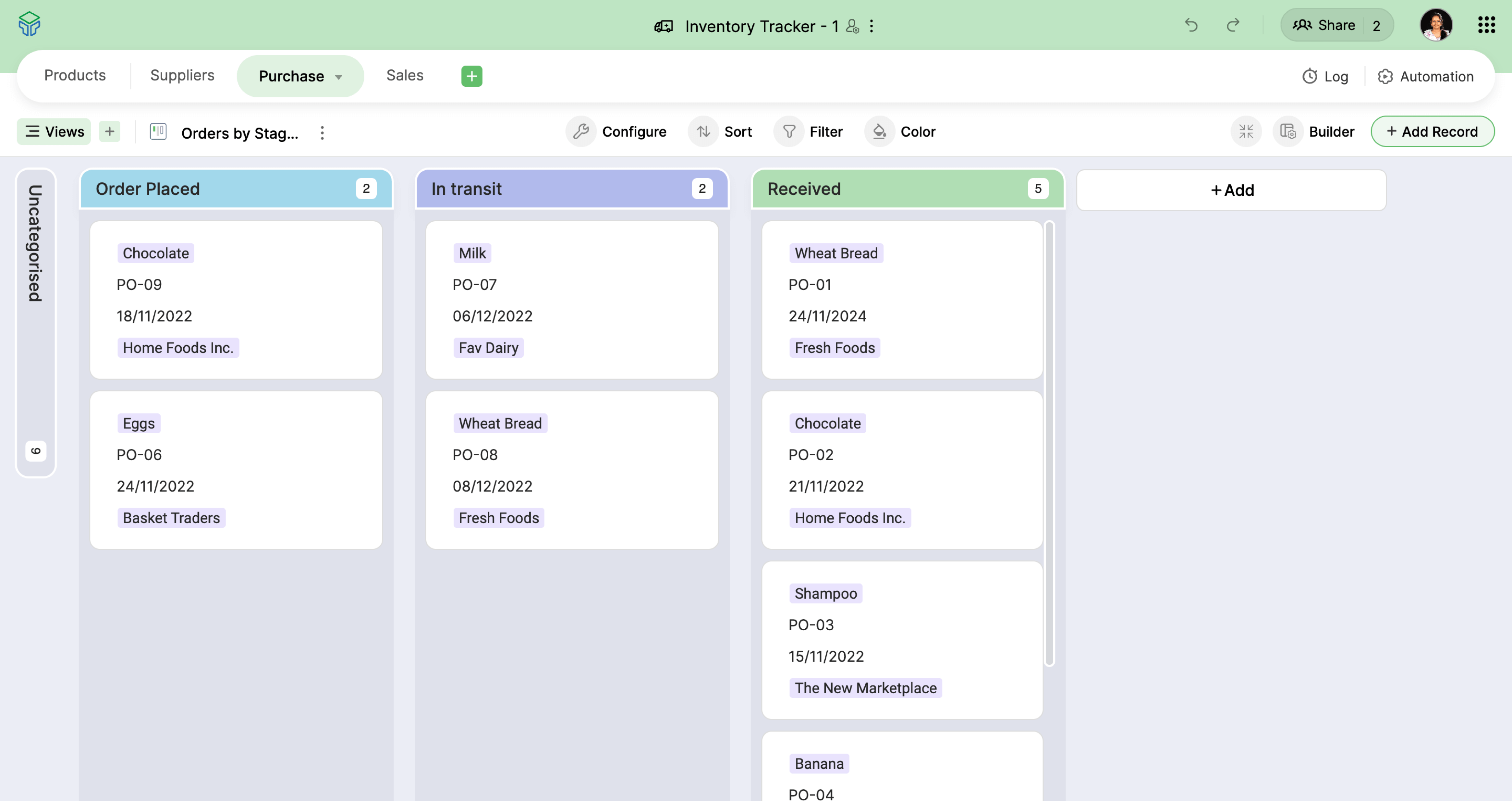
Task: Open the Activity Log
Action: tap(1325, 76)
